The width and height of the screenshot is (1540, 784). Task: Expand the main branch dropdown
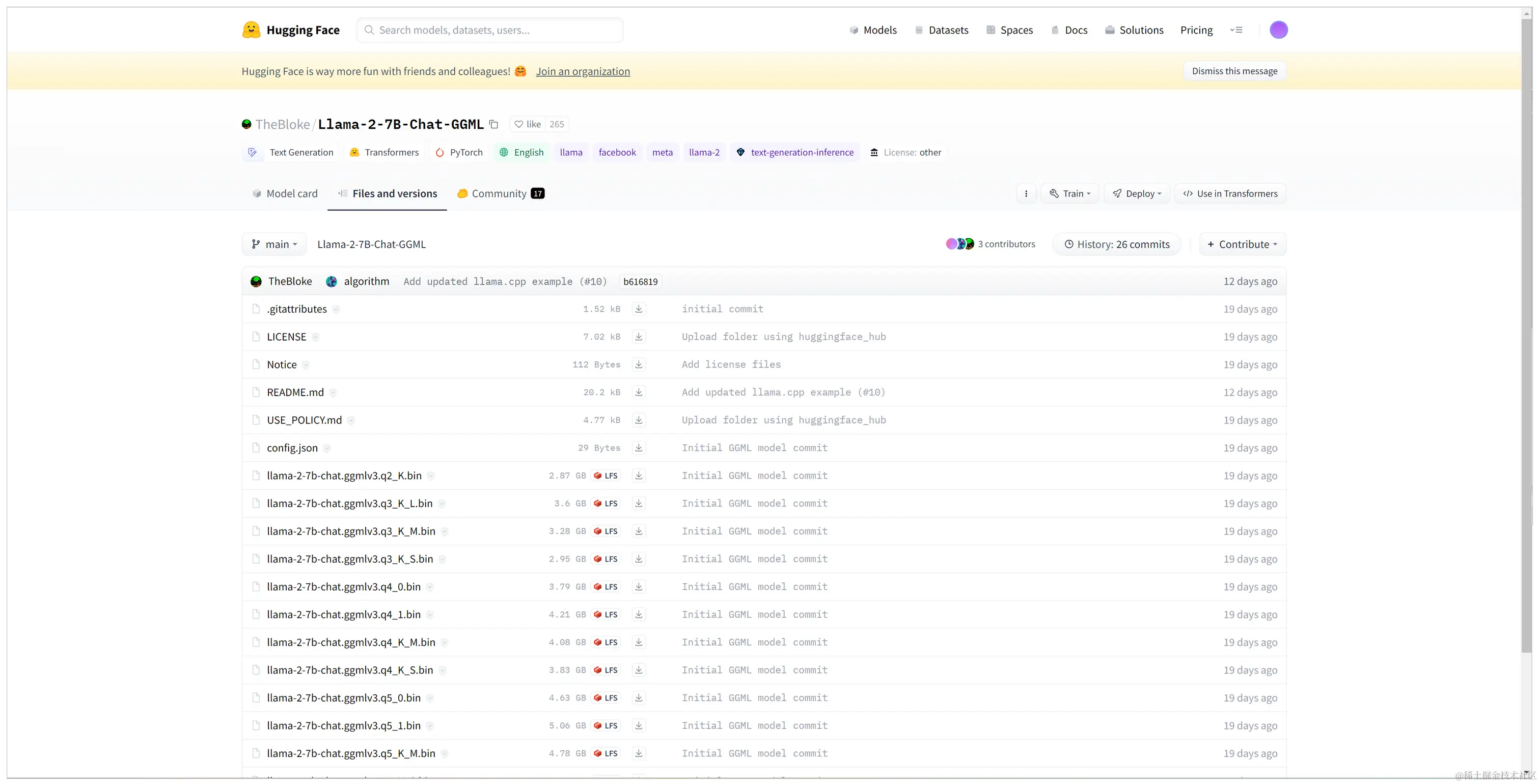click(274, 244)
